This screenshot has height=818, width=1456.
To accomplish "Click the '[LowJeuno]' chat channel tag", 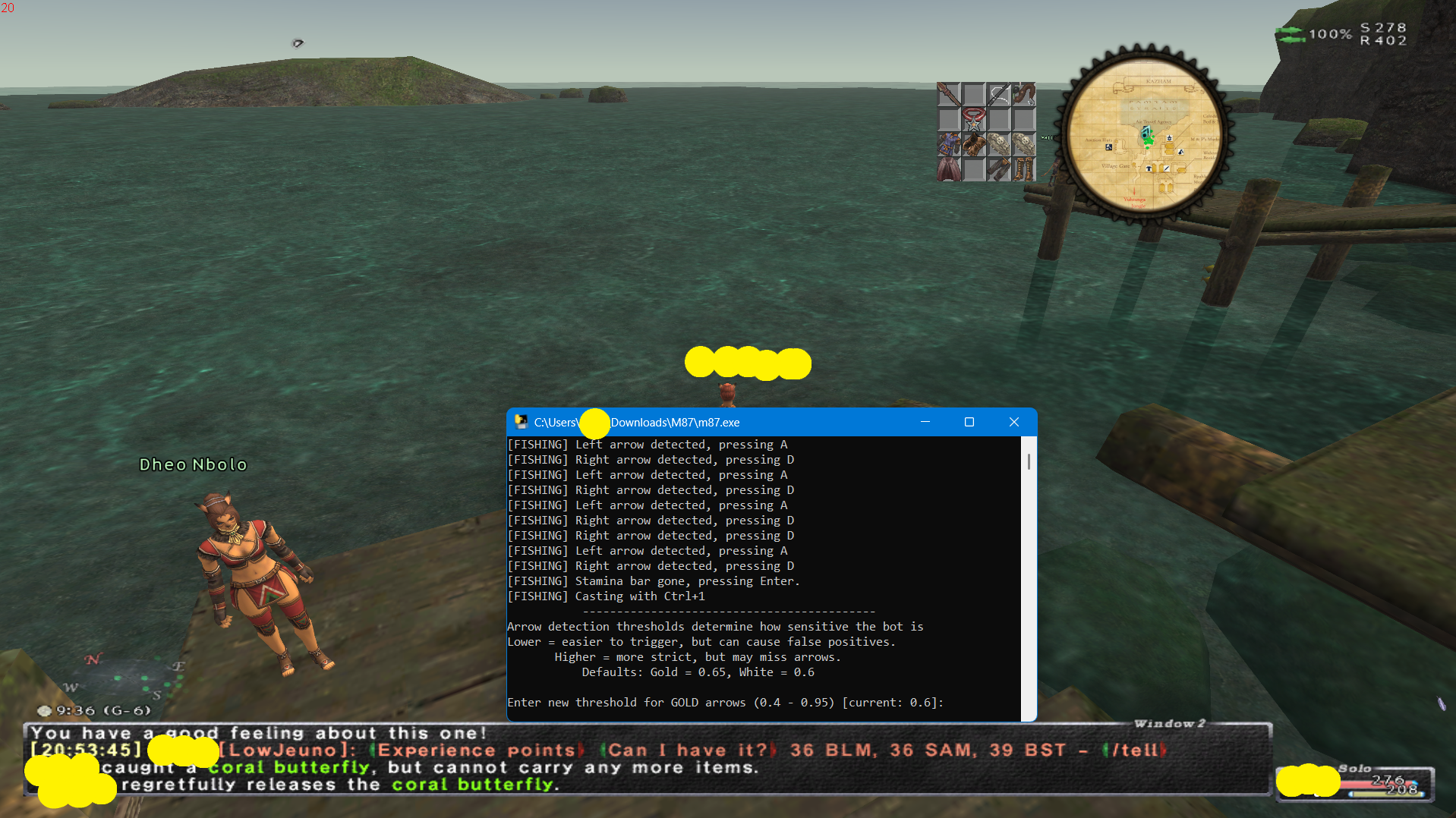I will point(288,750).
